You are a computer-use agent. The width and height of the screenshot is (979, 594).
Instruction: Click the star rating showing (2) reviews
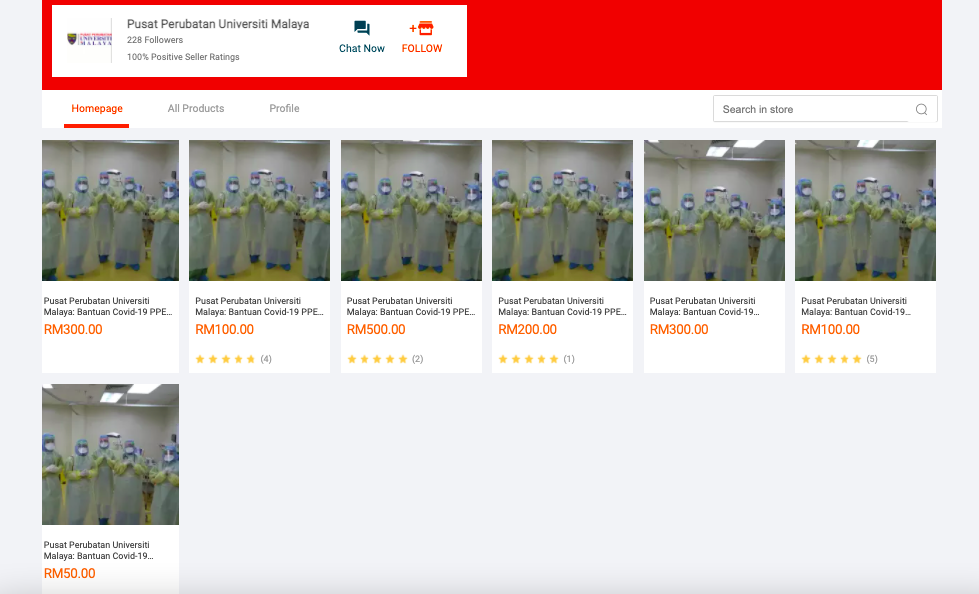point(385,359)
